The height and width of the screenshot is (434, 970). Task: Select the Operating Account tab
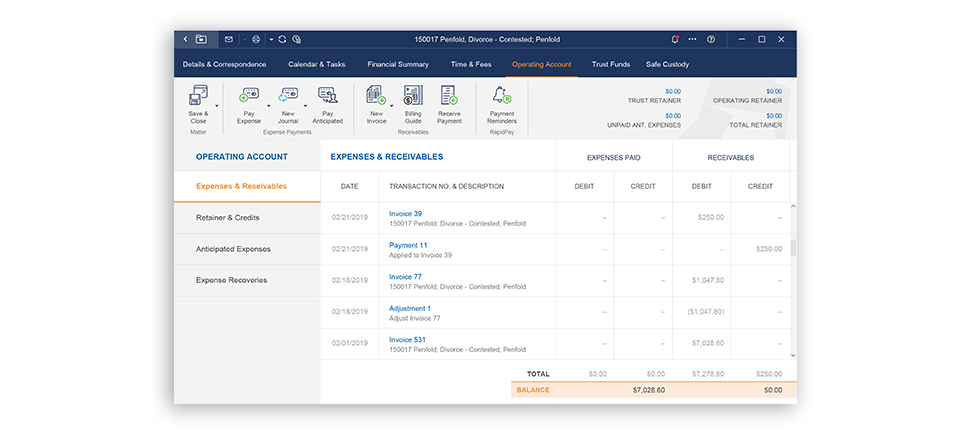click(x=541, y=64)
